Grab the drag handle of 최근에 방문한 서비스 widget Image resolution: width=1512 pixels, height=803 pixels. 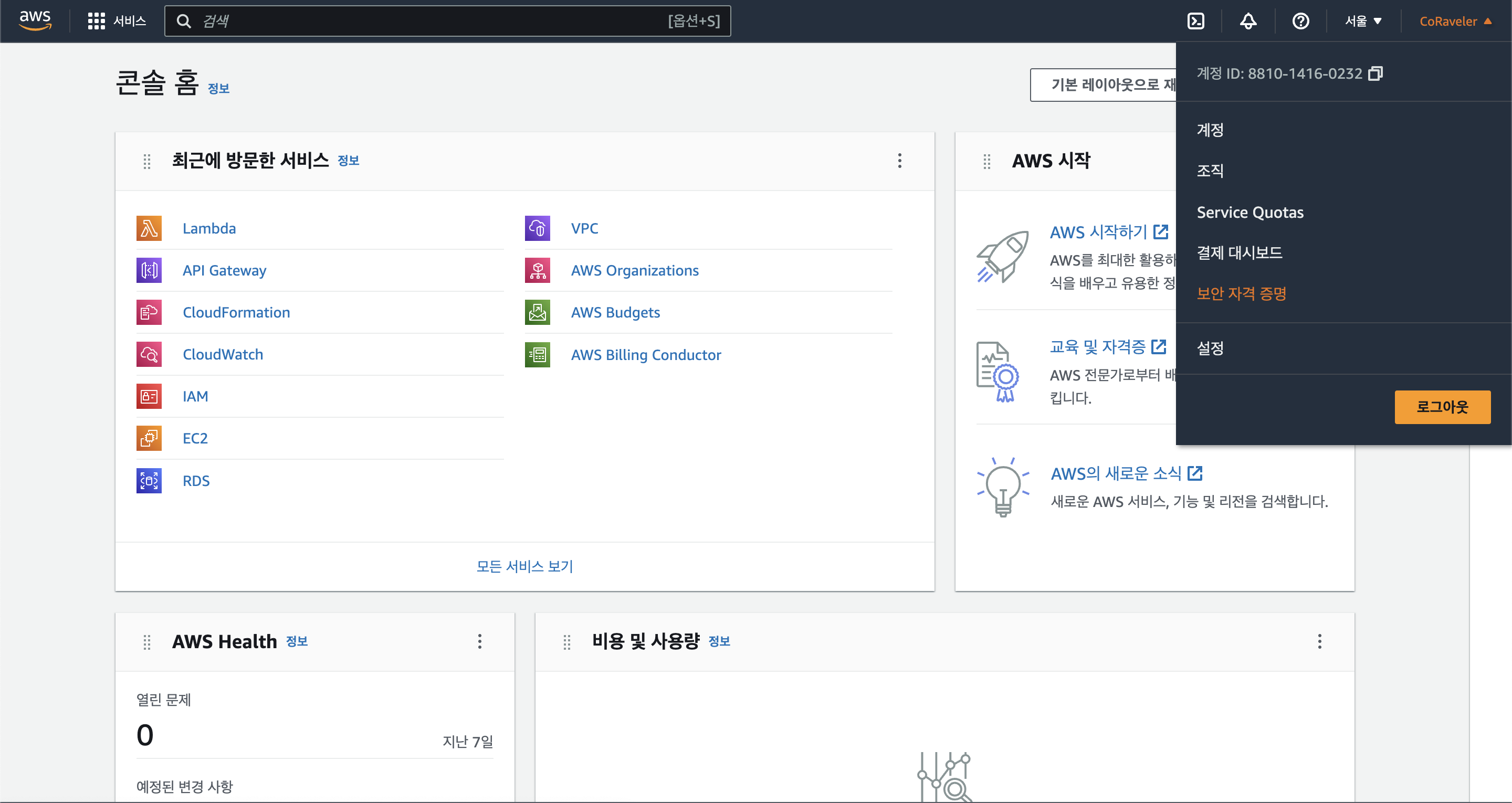point(147,162)
